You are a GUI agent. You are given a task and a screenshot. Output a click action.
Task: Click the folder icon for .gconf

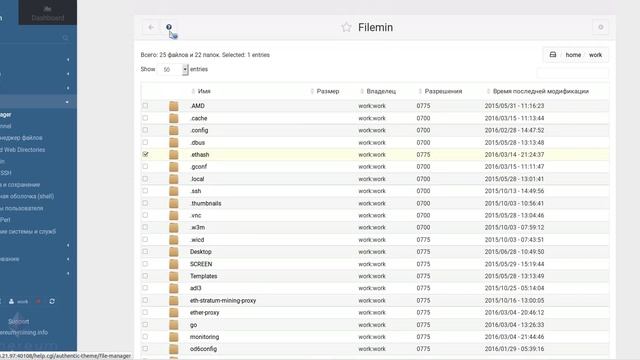click(x=173, y=167)
